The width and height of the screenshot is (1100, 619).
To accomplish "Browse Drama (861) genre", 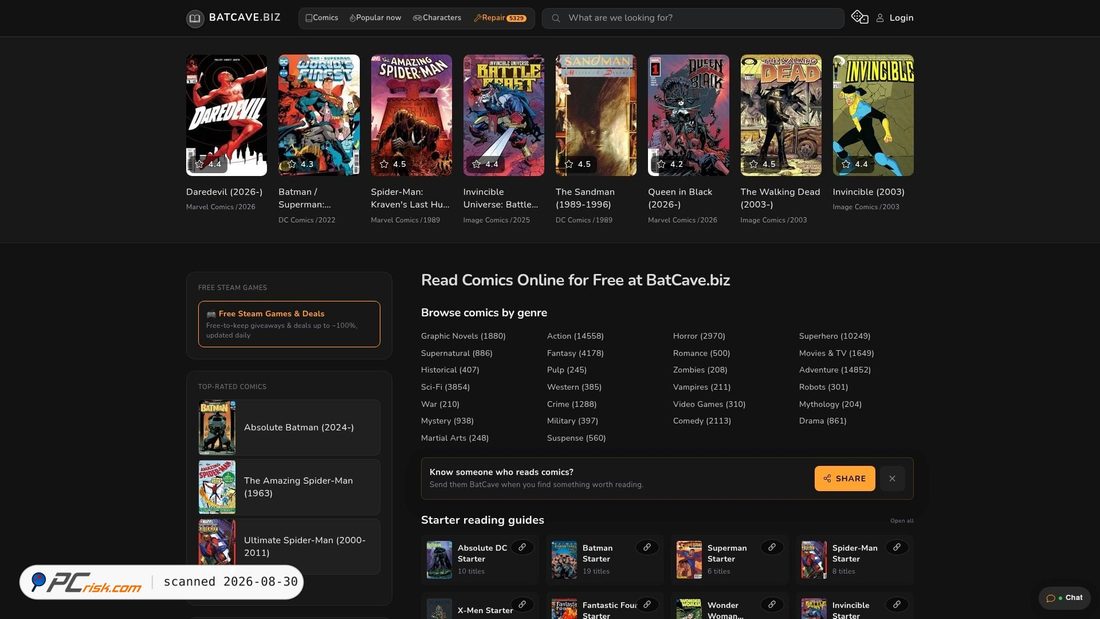I will pos(822,421).
